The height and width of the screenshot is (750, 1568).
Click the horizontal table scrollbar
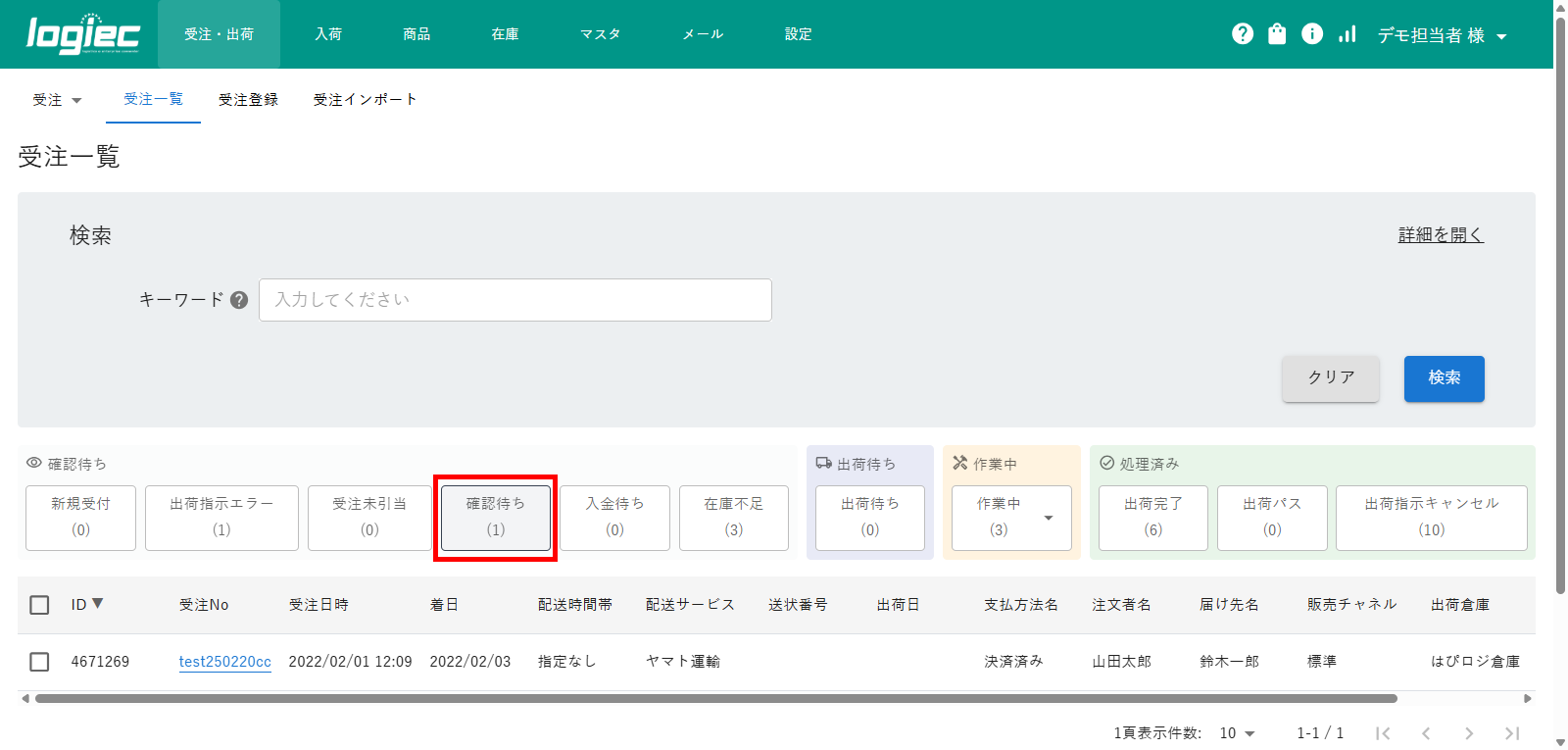tap(715, 699)
